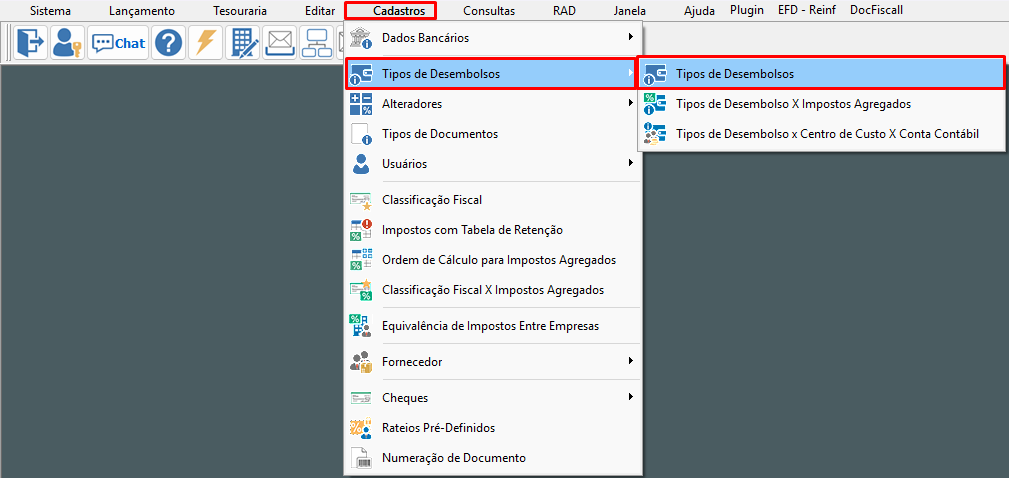Open the Consultas menu
This screenshot has height=478, width=1009.
pyautogui.click(x=489, y=10)
